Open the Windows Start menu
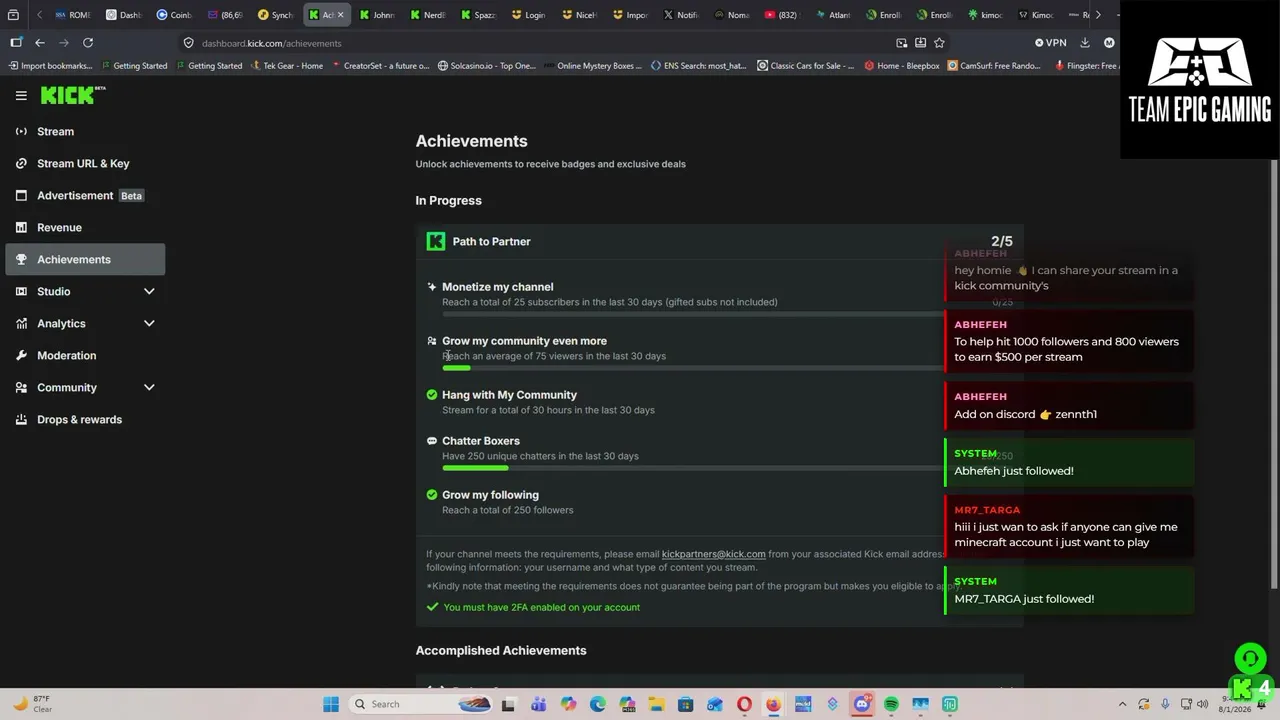1280x720 pixels. [331, 704]
